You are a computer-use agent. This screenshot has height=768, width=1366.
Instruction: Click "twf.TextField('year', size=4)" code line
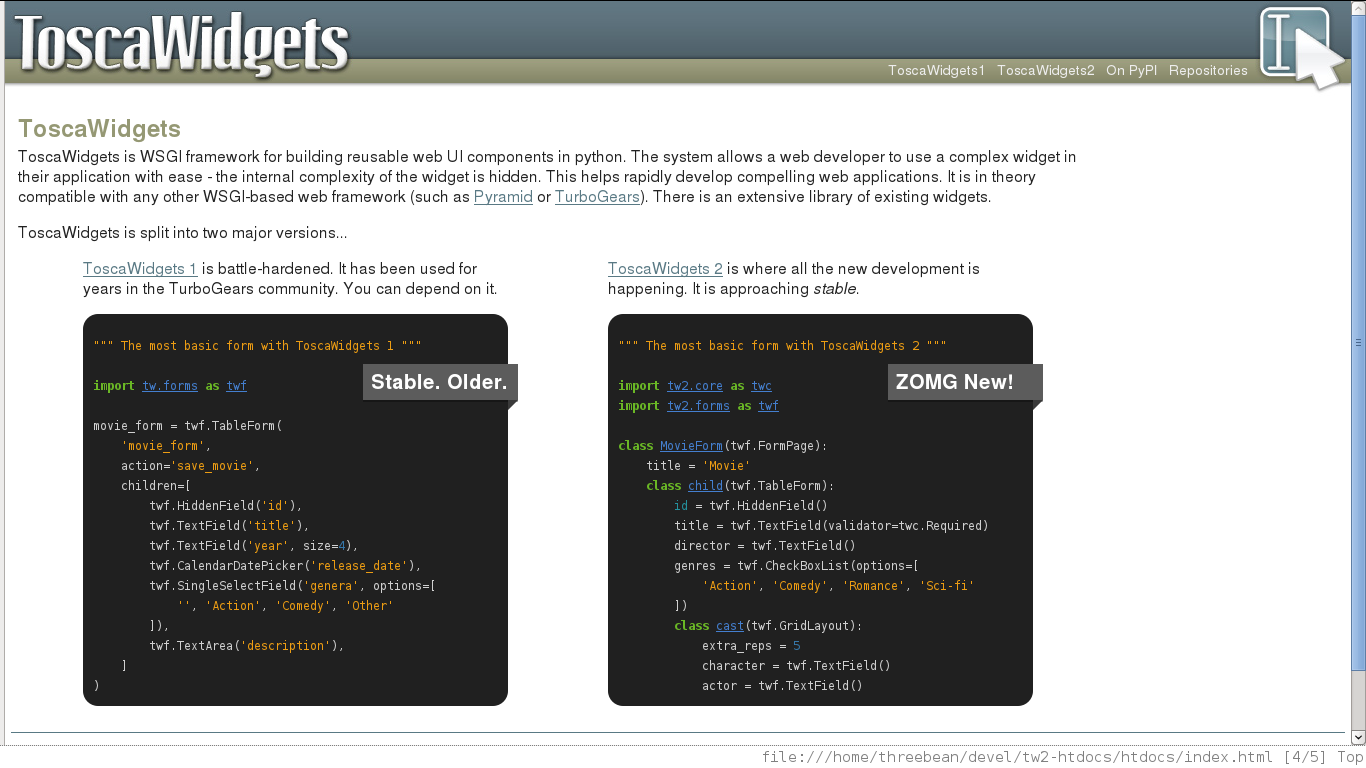coord(254,546)
